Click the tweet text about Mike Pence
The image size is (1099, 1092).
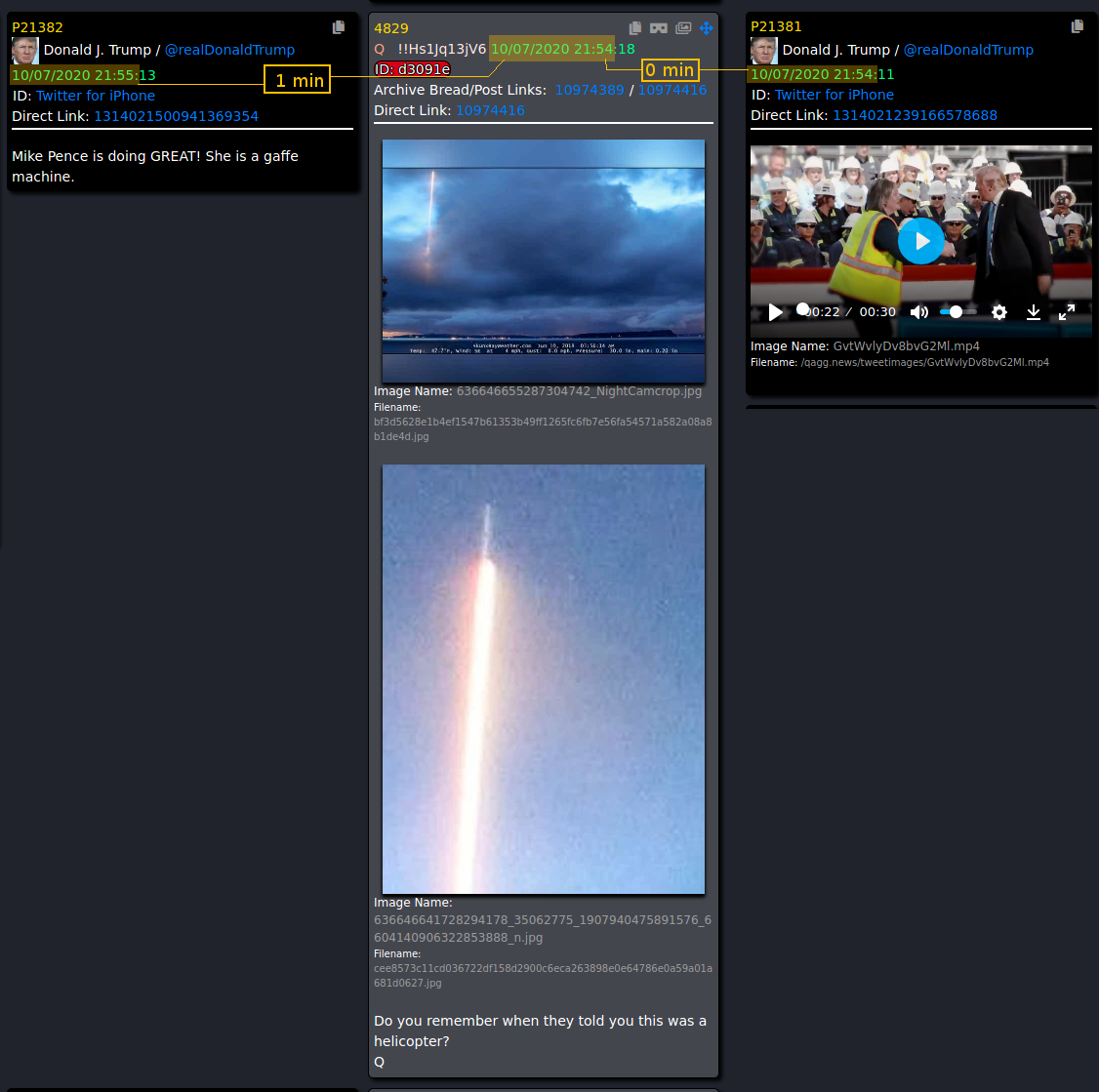coord(155,166)
